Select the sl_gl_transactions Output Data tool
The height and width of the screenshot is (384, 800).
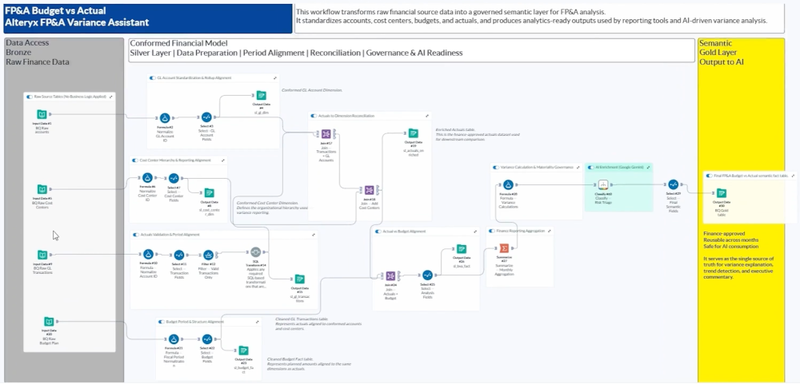pos(300,279)
